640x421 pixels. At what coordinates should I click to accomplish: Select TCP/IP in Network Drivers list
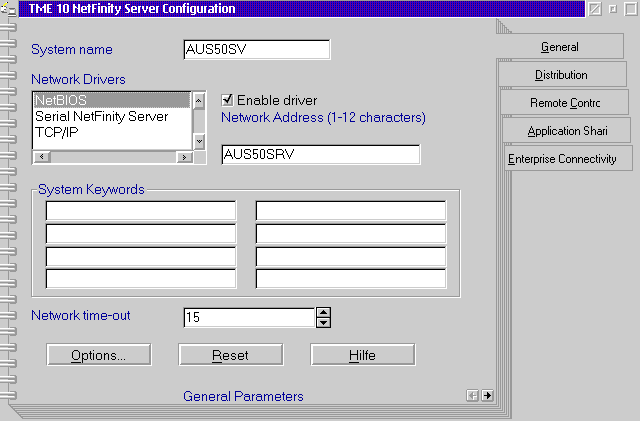pyautogui.click(x=112, y=132)
